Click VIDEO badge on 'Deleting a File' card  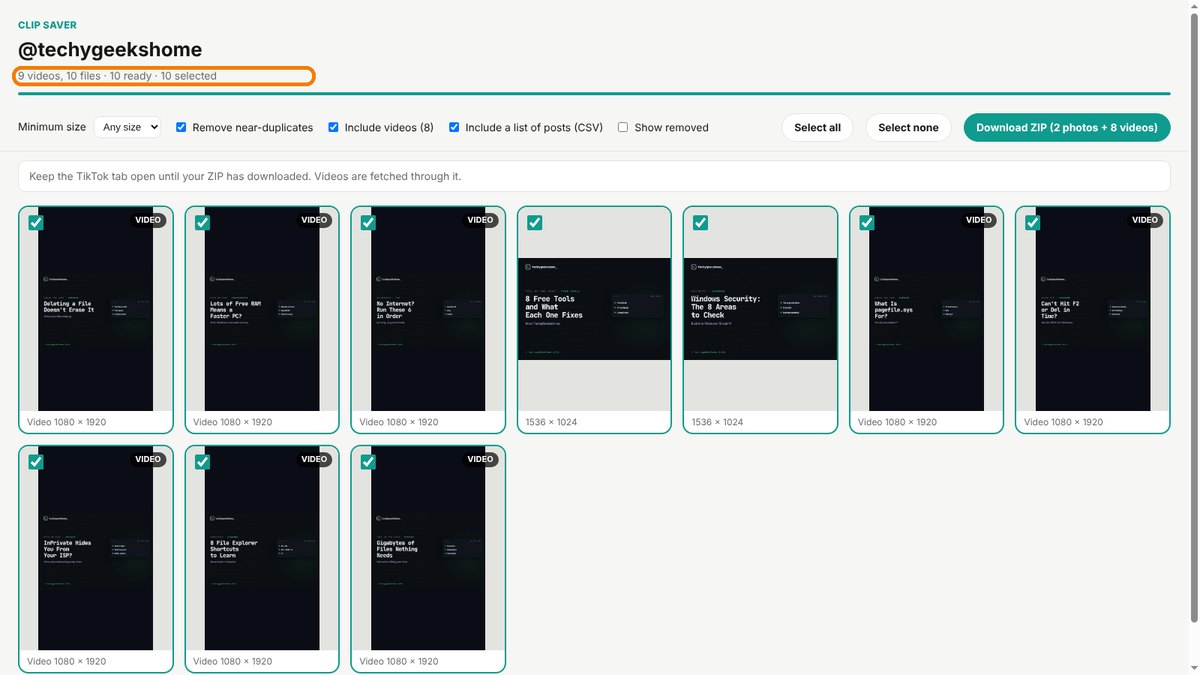[x=148, y=220]
